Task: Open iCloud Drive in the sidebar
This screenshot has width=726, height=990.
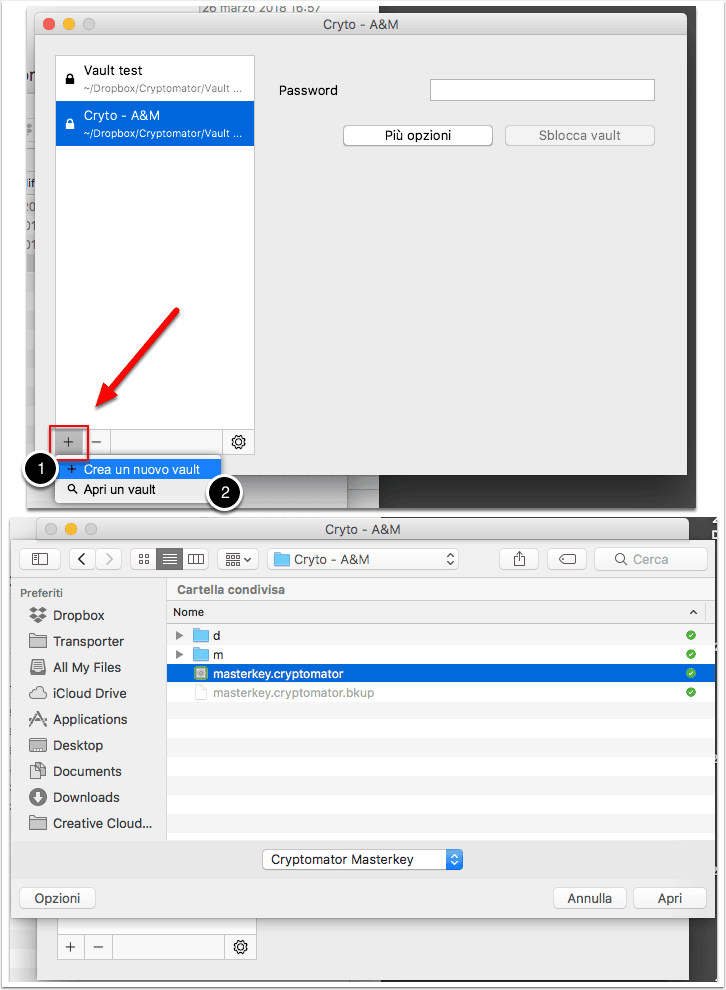Action: (78, 693)
